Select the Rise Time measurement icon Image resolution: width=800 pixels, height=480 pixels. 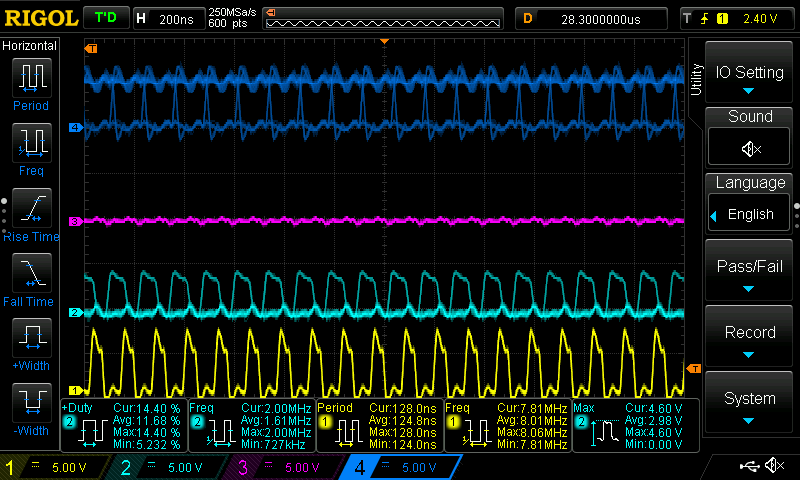(32, 208)
